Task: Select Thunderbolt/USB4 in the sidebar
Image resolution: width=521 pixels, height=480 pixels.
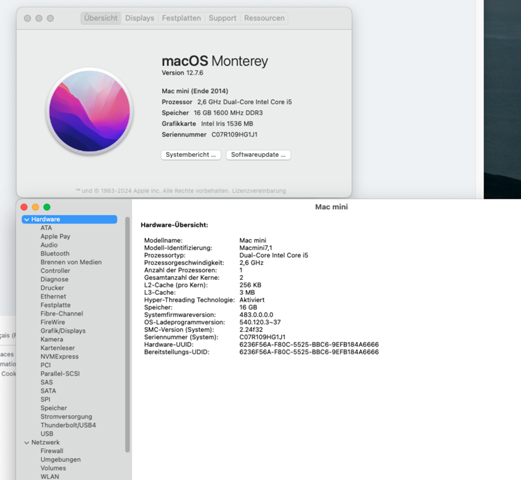Action: [68, 425]
